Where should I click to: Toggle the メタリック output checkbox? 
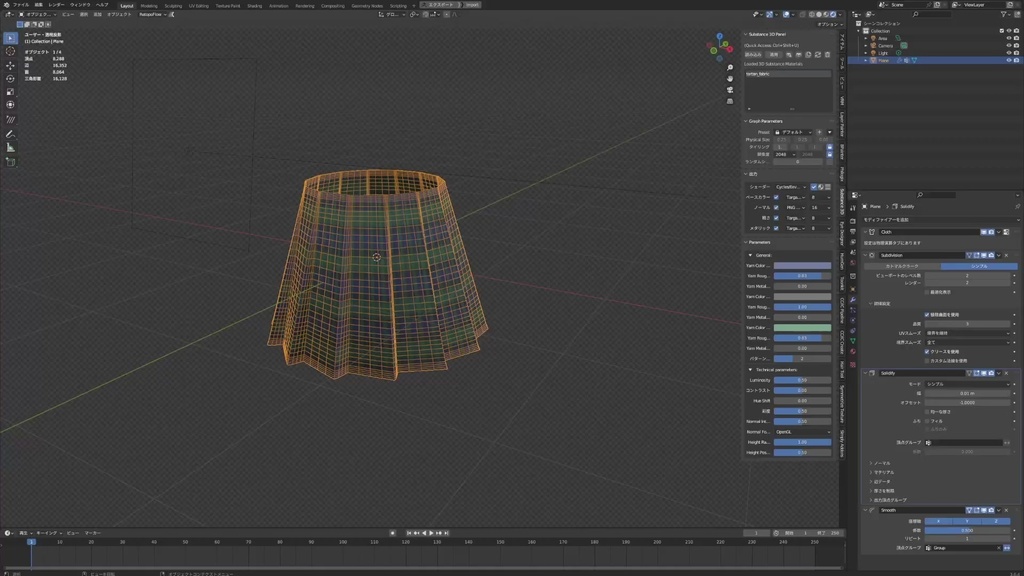point(776,229)
